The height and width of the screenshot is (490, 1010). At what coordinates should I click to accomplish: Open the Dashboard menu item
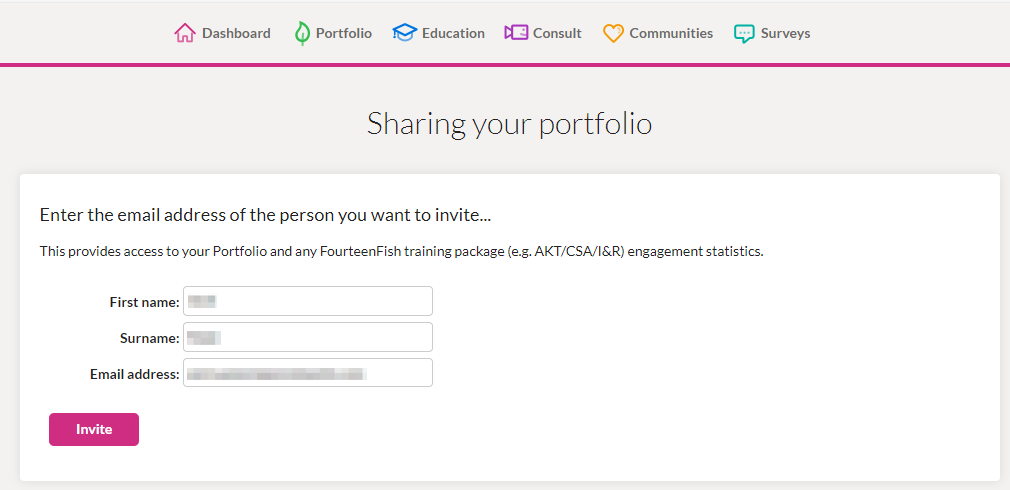tap(236, 33)
